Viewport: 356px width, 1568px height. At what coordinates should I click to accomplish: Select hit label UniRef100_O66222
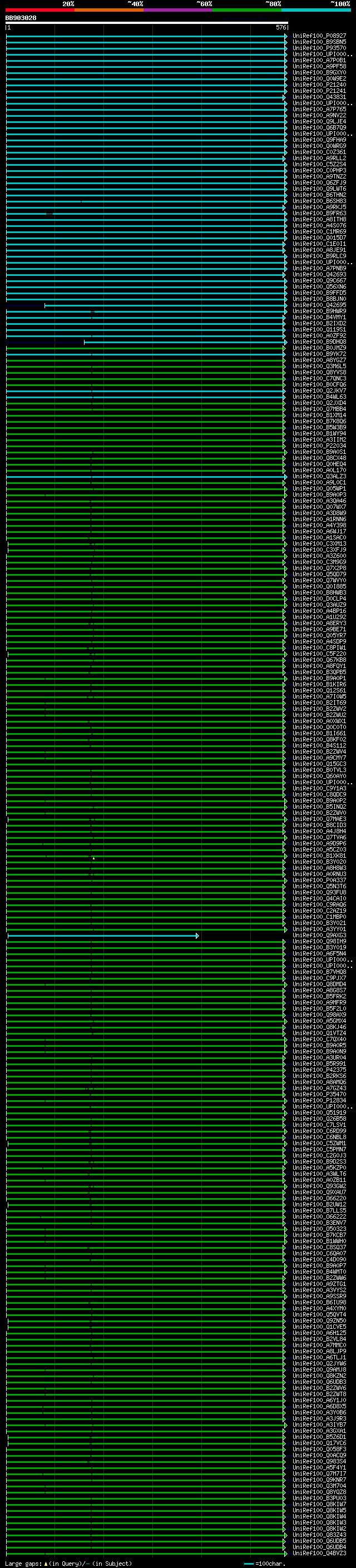(319, 1217)
